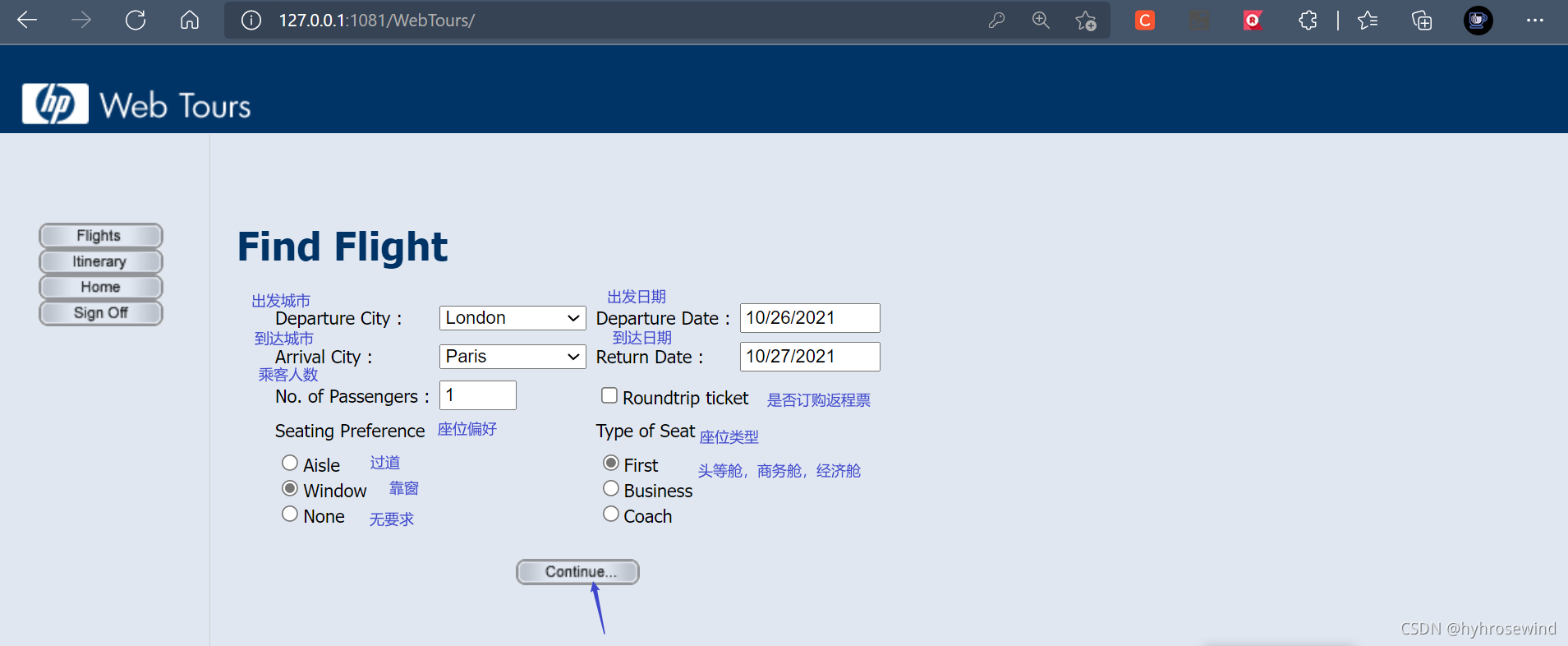Screen dimensions: 1568x646
Task: Click the Find Flight heading
Action: pyautogui.click(x=343, y=247)
